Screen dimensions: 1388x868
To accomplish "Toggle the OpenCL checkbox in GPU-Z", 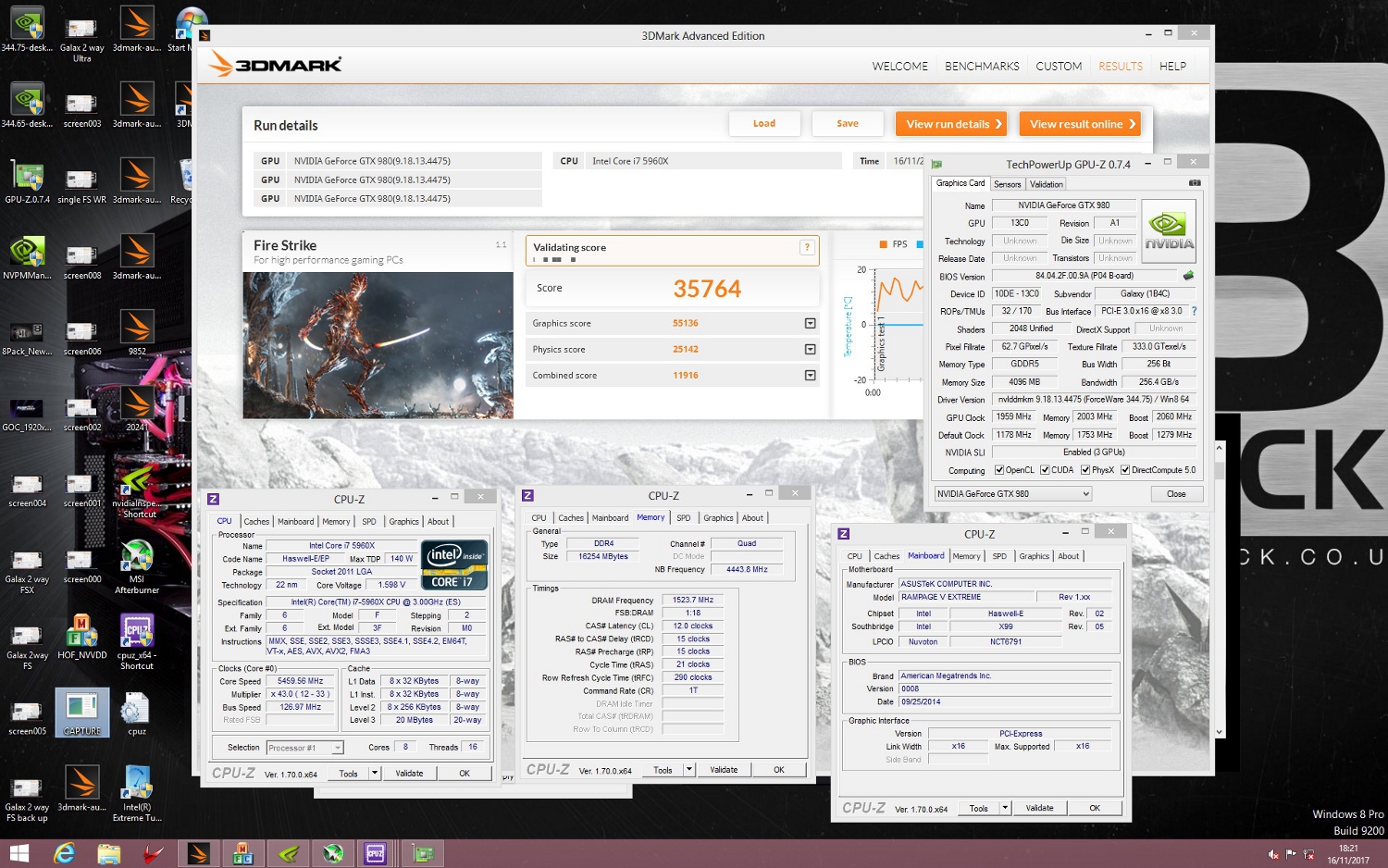I will [x=998, y=470].
